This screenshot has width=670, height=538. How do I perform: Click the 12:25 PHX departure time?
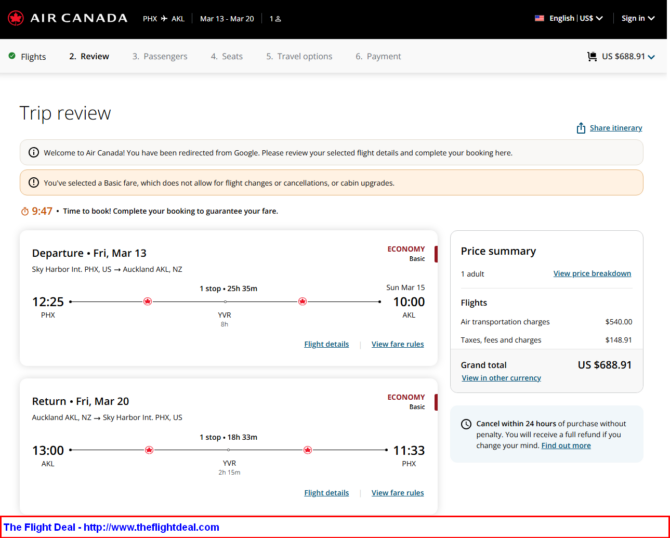48,302
